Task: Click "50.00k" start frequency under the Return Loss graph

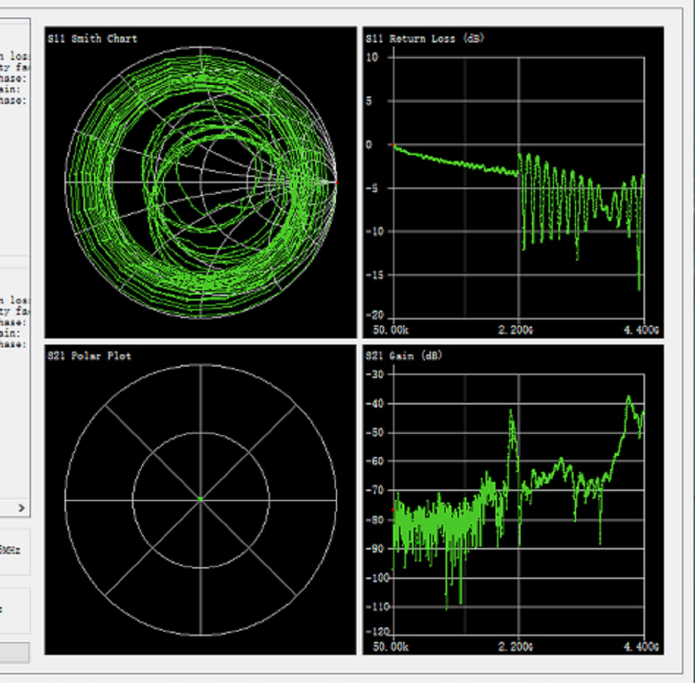Action: (x=391, y=330)
